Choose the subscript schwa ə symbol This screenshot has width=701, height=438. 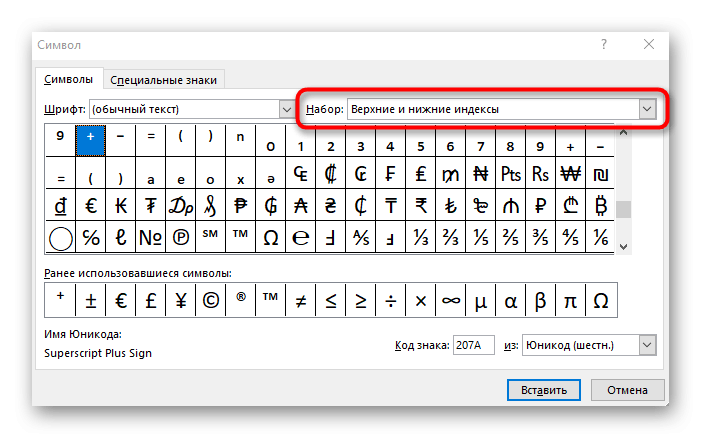[x=270, y=173]
